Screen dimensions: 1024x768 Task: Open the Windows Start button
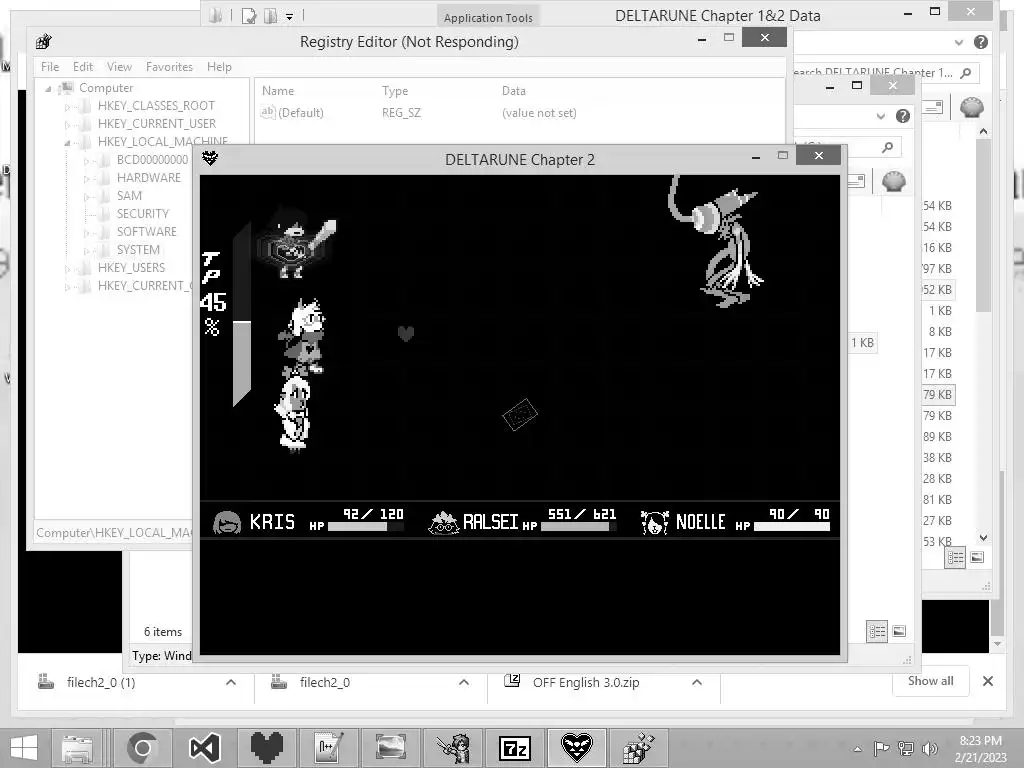(24, 748)
